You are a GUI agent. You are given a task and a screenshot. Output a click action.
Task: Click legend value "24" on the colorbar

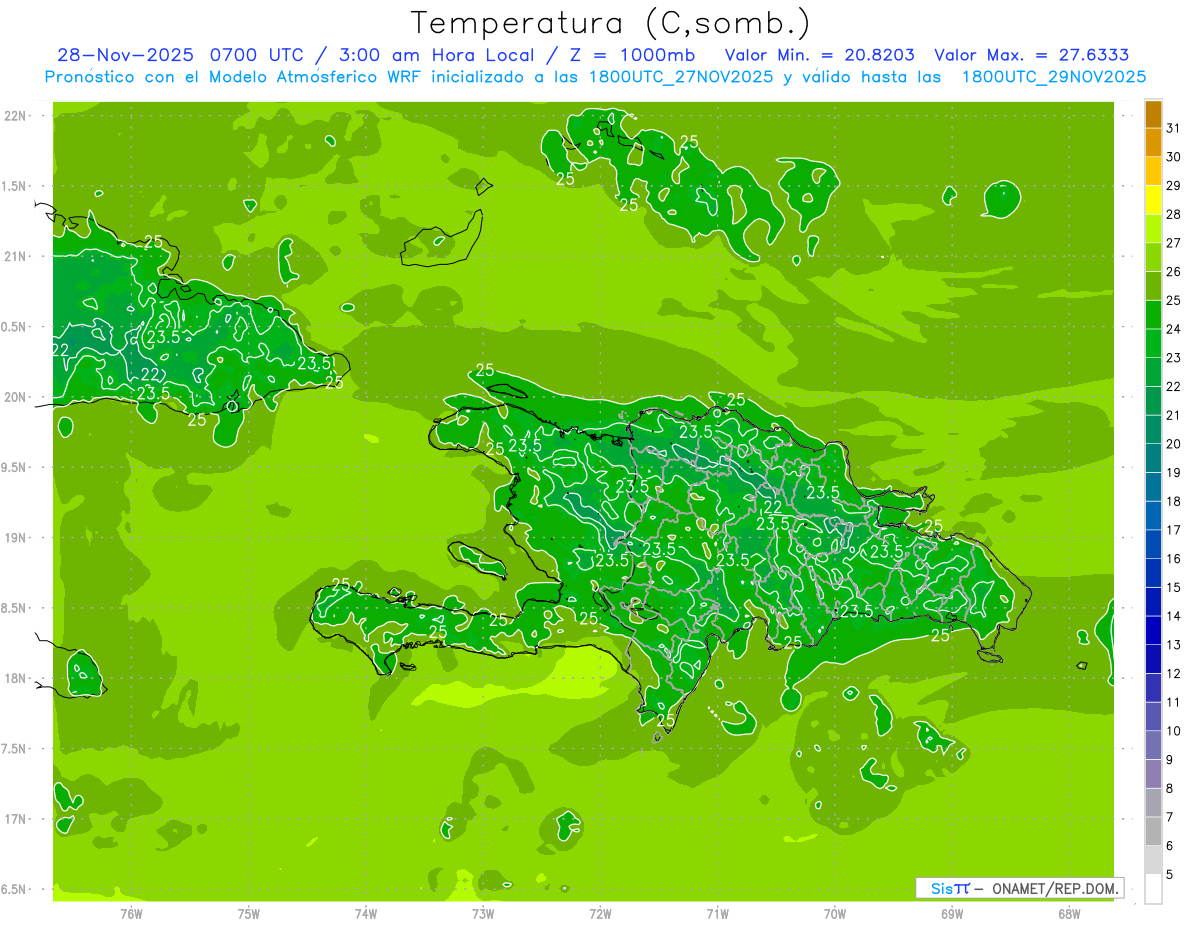(x=1174, y=329)
